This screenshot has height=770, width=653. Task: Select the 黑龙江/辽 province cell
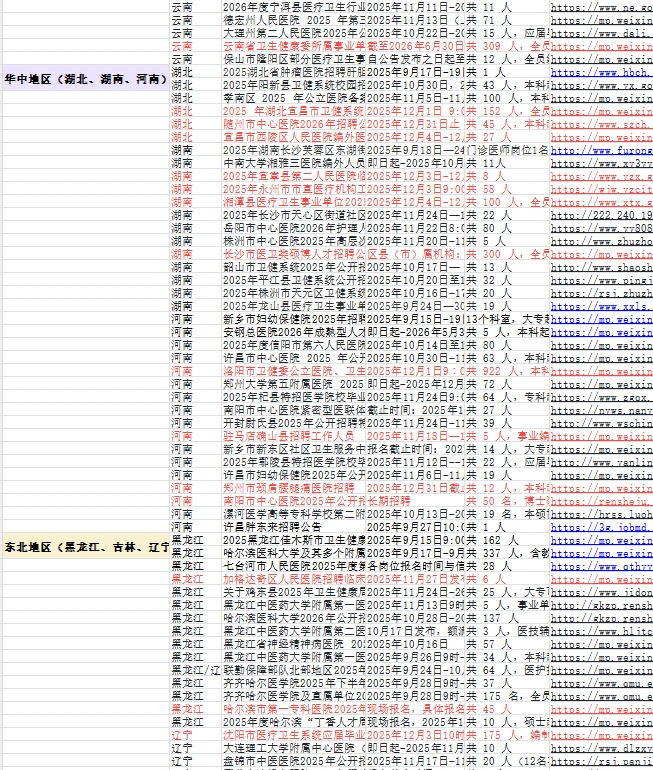click(195, 670)
